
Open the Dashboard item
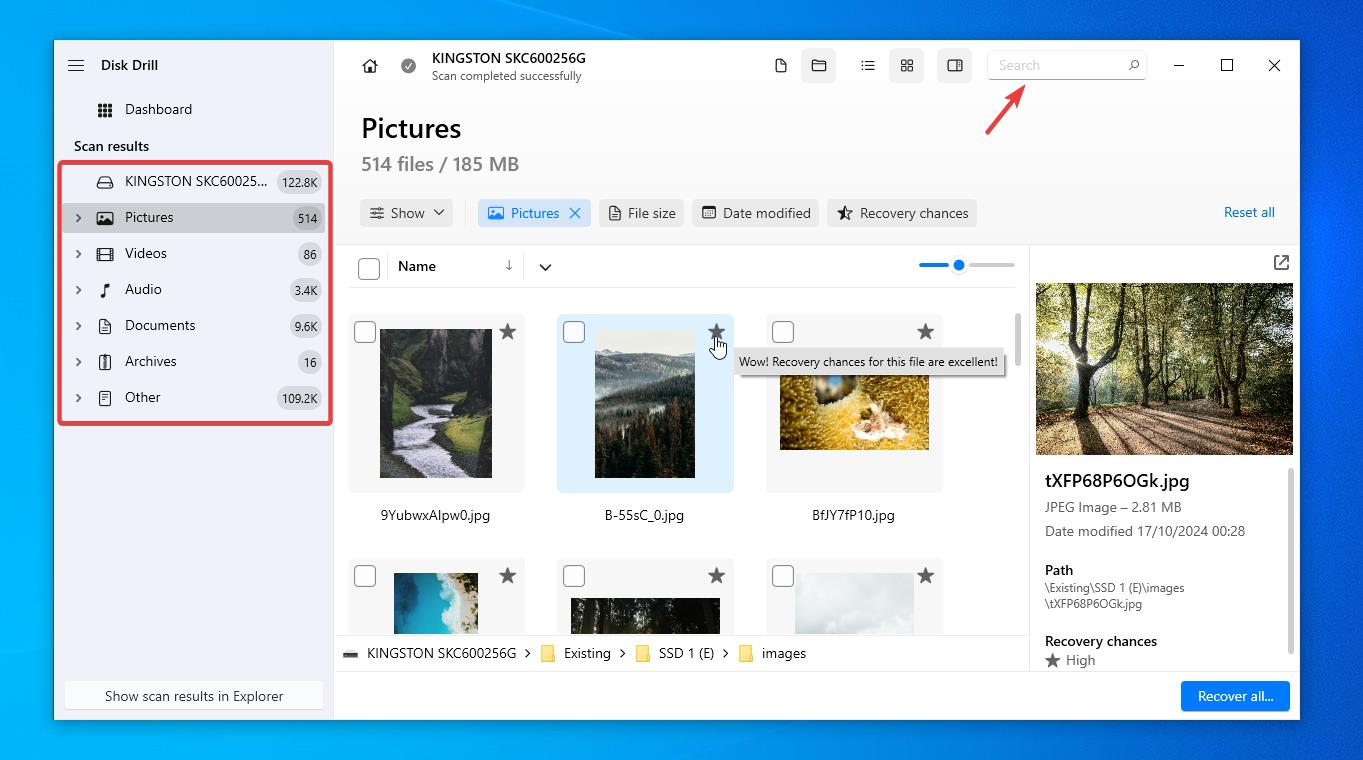coord(194,110)
